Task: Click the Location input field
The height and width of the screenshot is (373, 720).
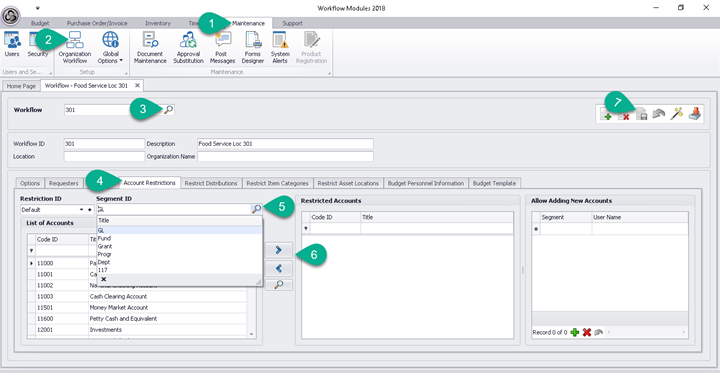Action: click(x=104, y=156)
